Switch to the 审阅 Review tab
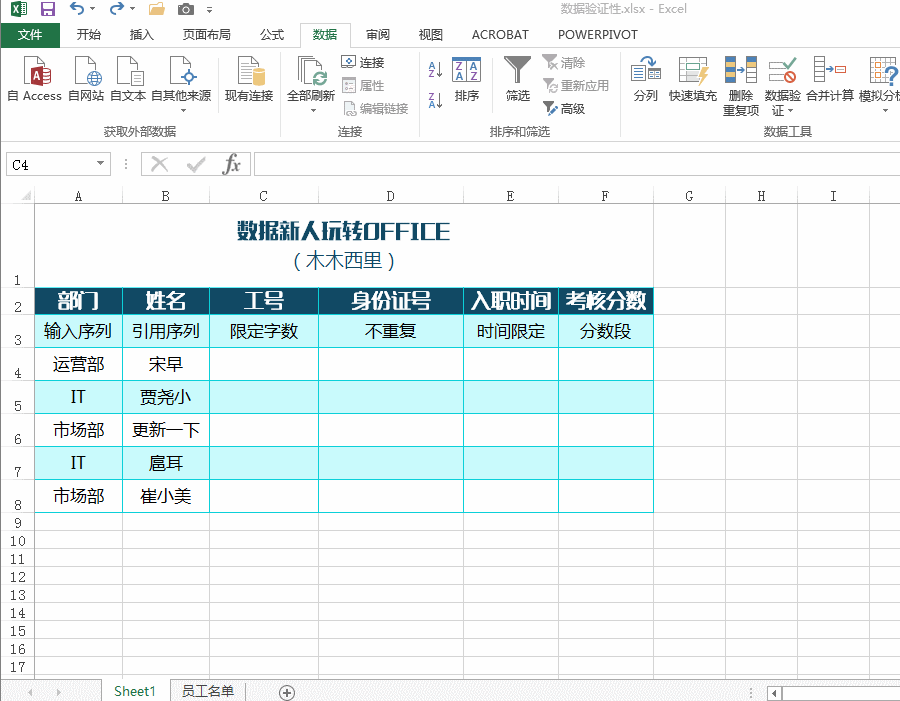This screenshot has width=900, height=701. (x=378, y=35)
